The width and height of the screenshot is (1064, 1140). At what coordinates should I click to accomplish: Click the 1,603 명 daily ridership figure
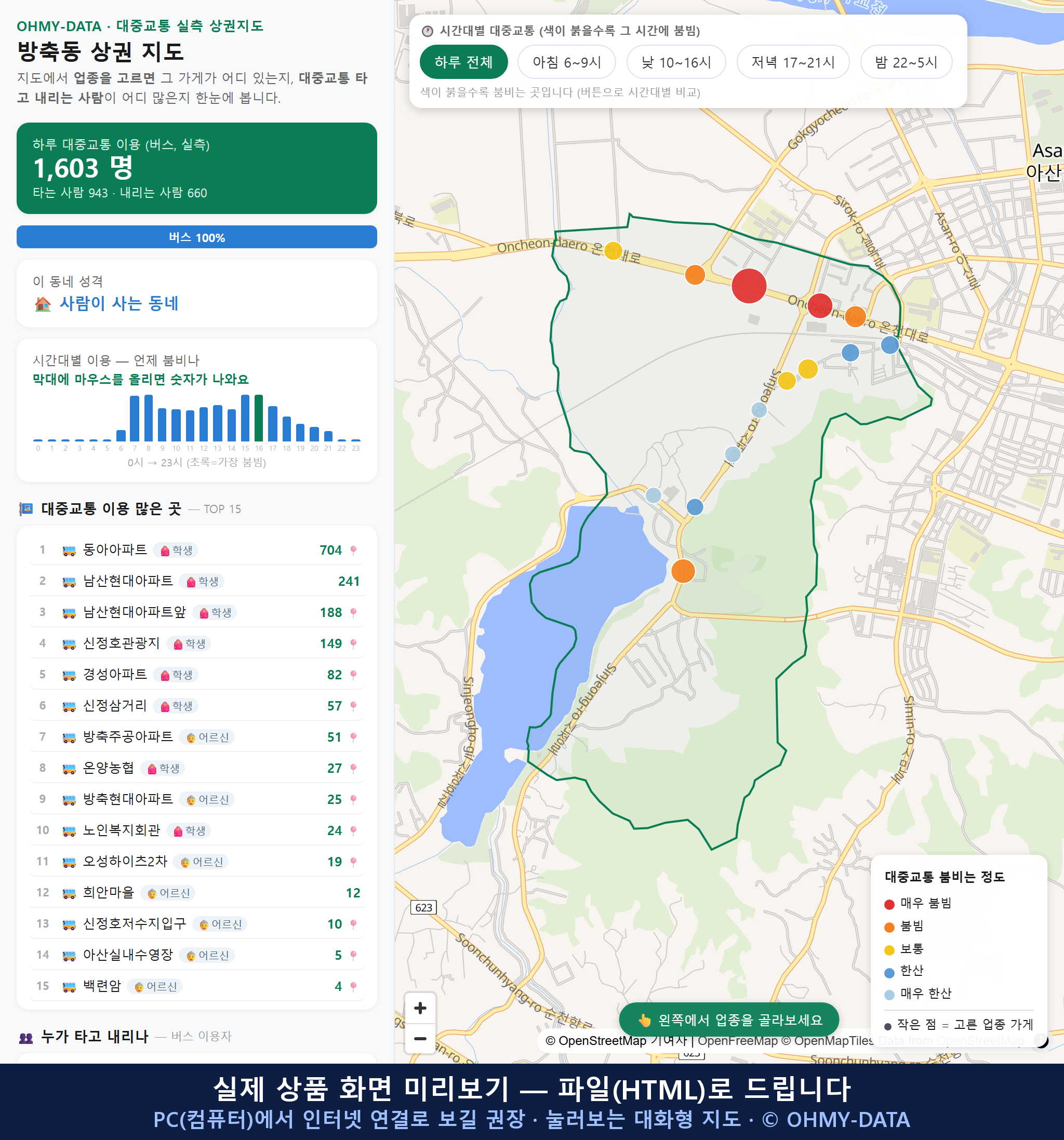pos(83,168)
